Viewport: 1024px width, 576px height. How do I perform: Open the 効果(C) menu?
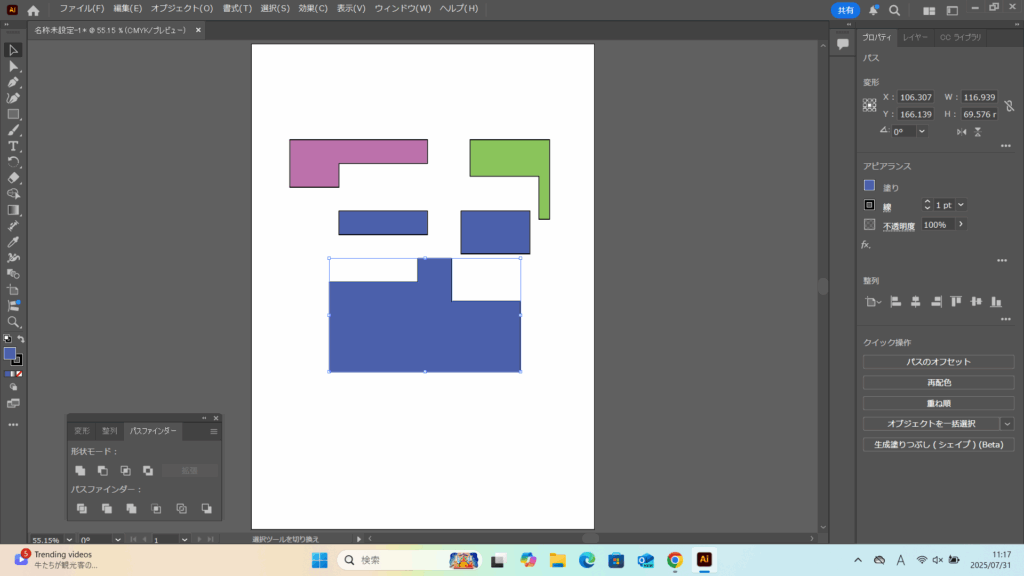[x=313, y=9]
